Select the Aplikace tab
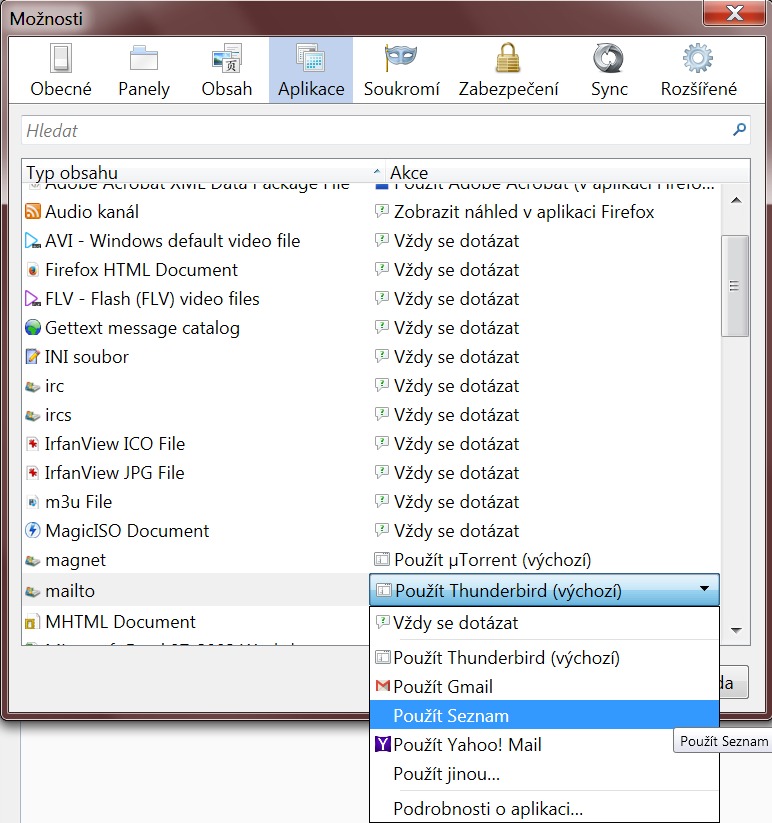Viewport: 772px width, 823px height. pos(311,70)
